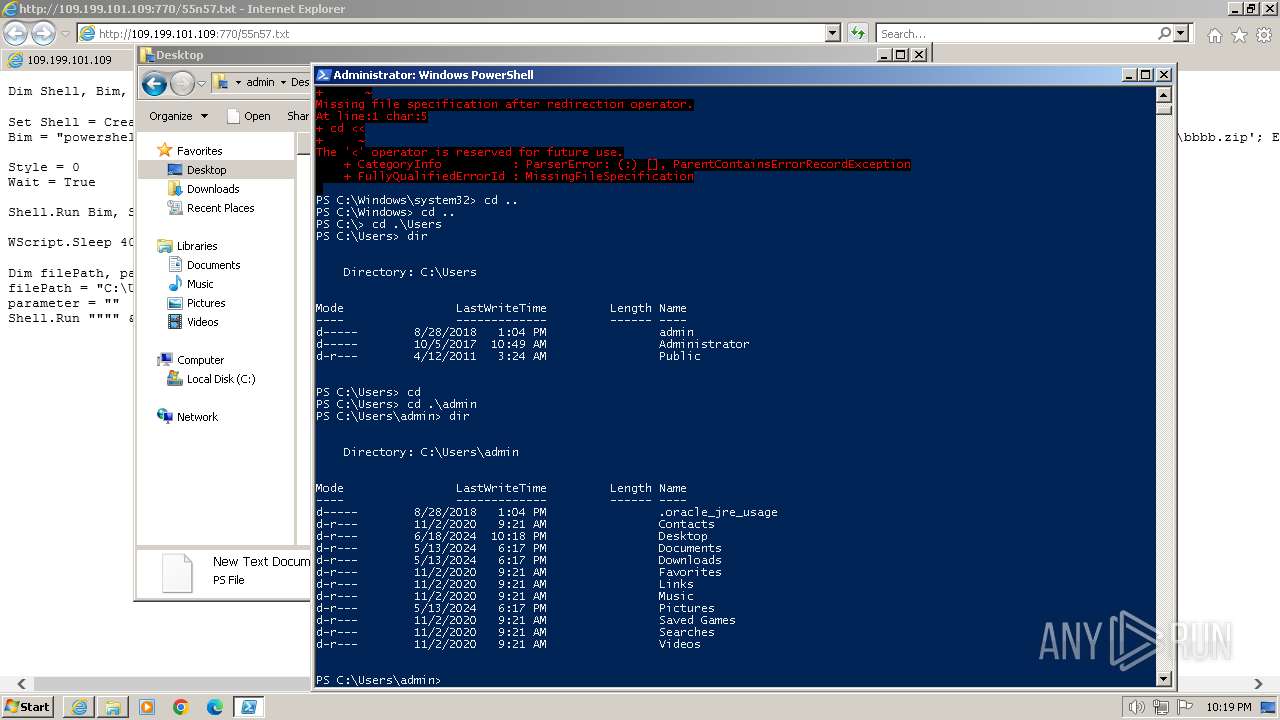Click PowerShell scrollbar down arrow
Viewport: 1280px width, 720px height.
pos(1163,679)
